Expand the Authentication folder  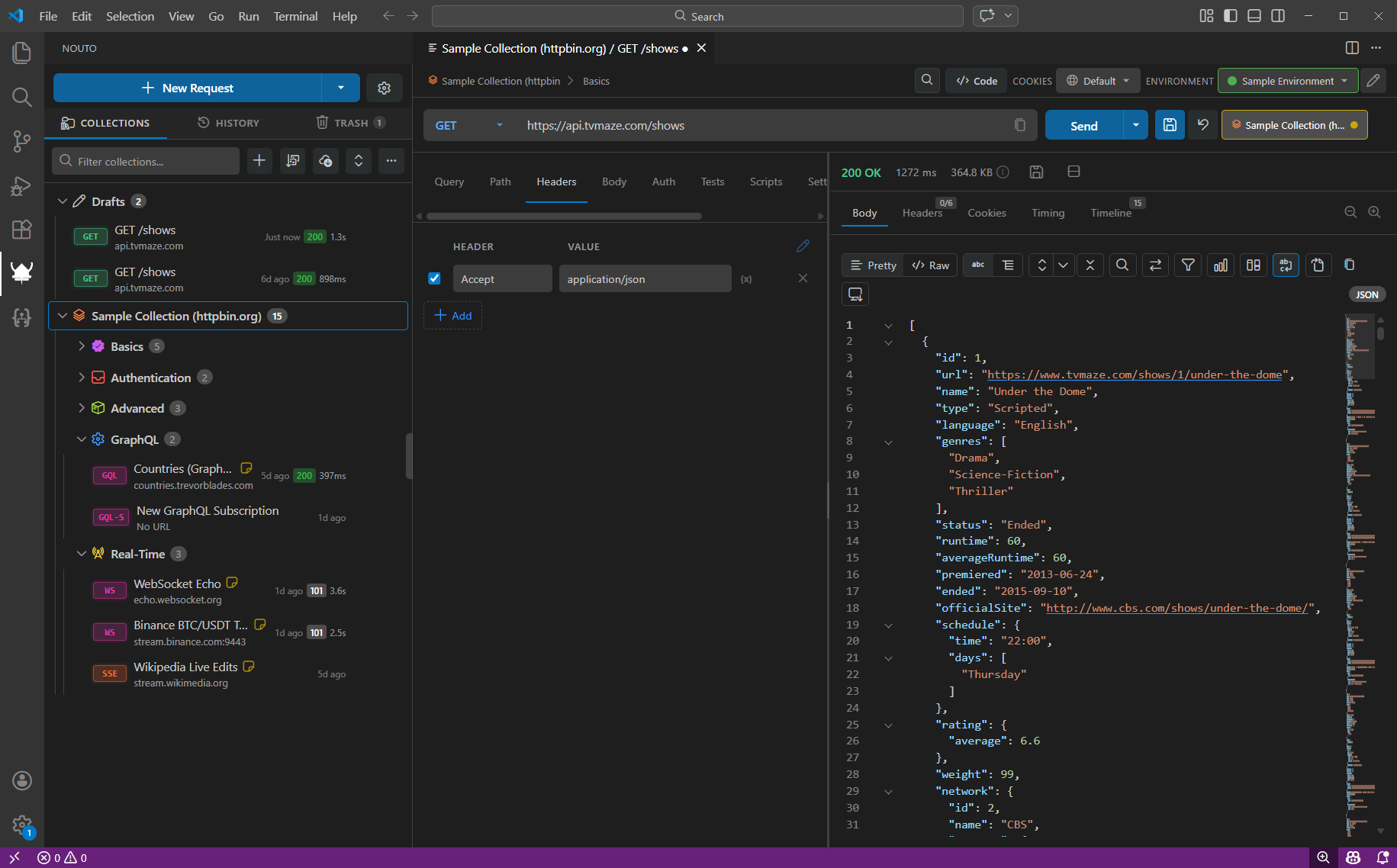82,378
